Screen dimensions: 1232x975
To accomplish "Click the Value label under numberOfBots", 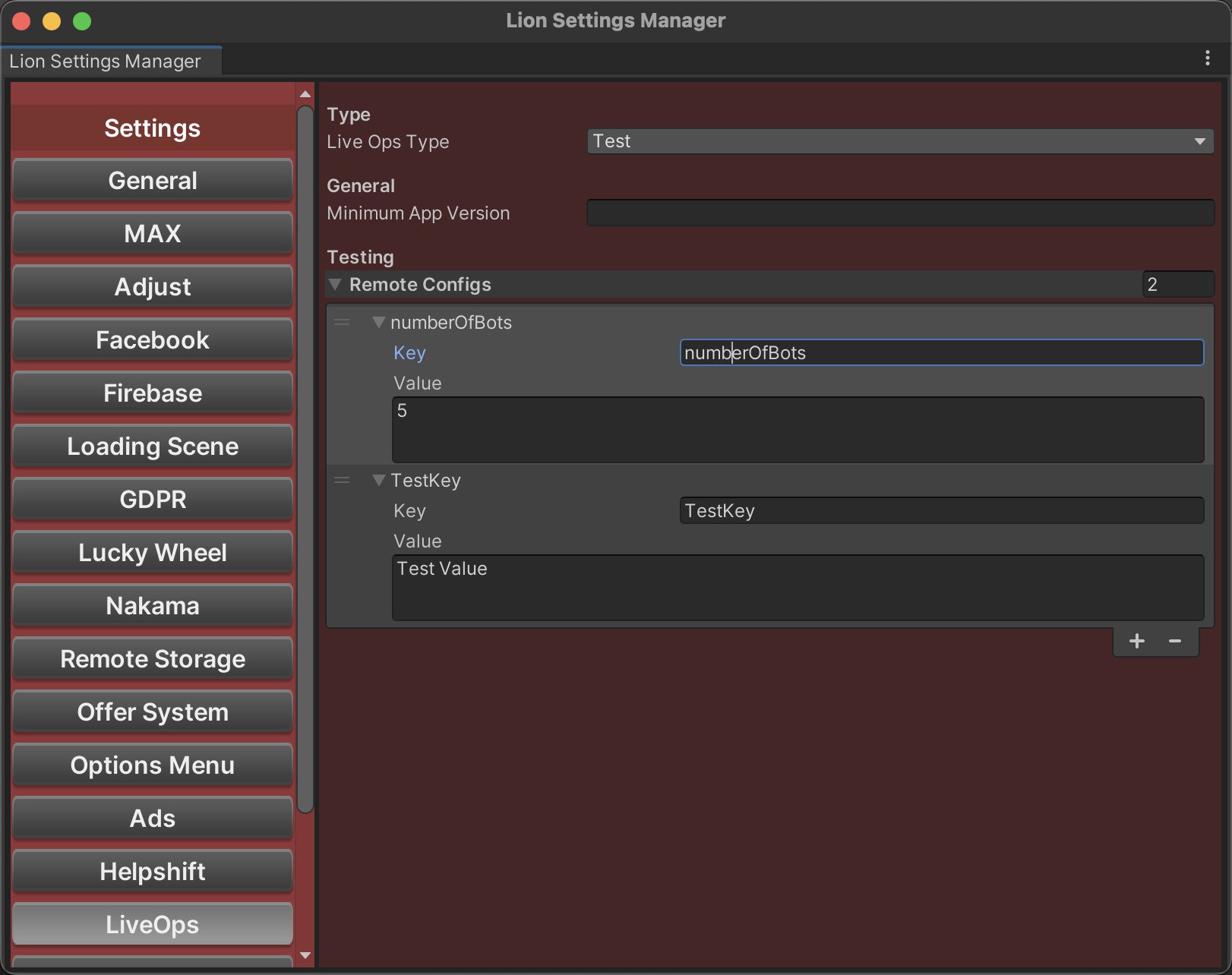I will coord(417,383).
